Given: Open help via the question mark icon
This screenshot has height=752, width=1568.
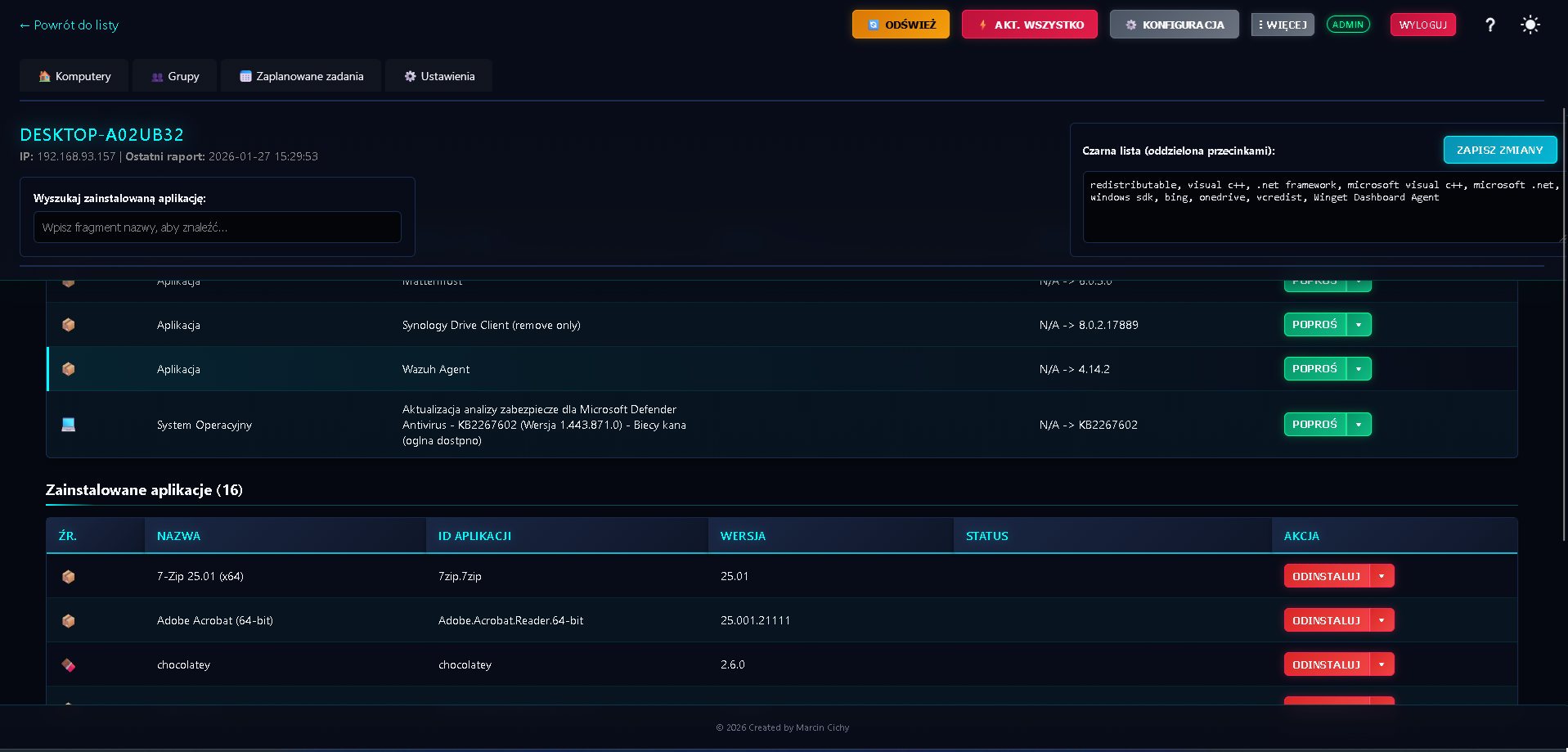Looking at the screenshot, I should tap(1490, 25).
